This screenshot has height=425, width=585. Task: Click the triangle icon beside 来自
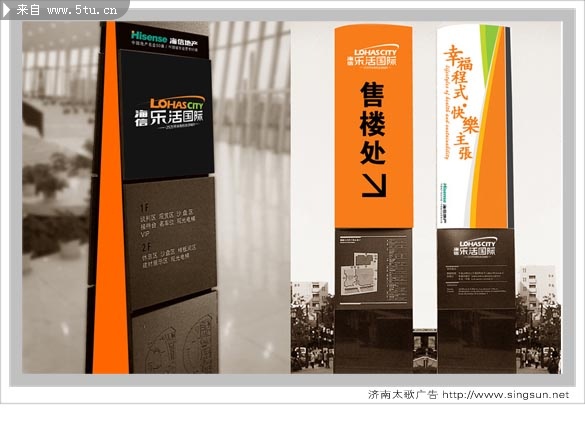[x=6, y=10]
